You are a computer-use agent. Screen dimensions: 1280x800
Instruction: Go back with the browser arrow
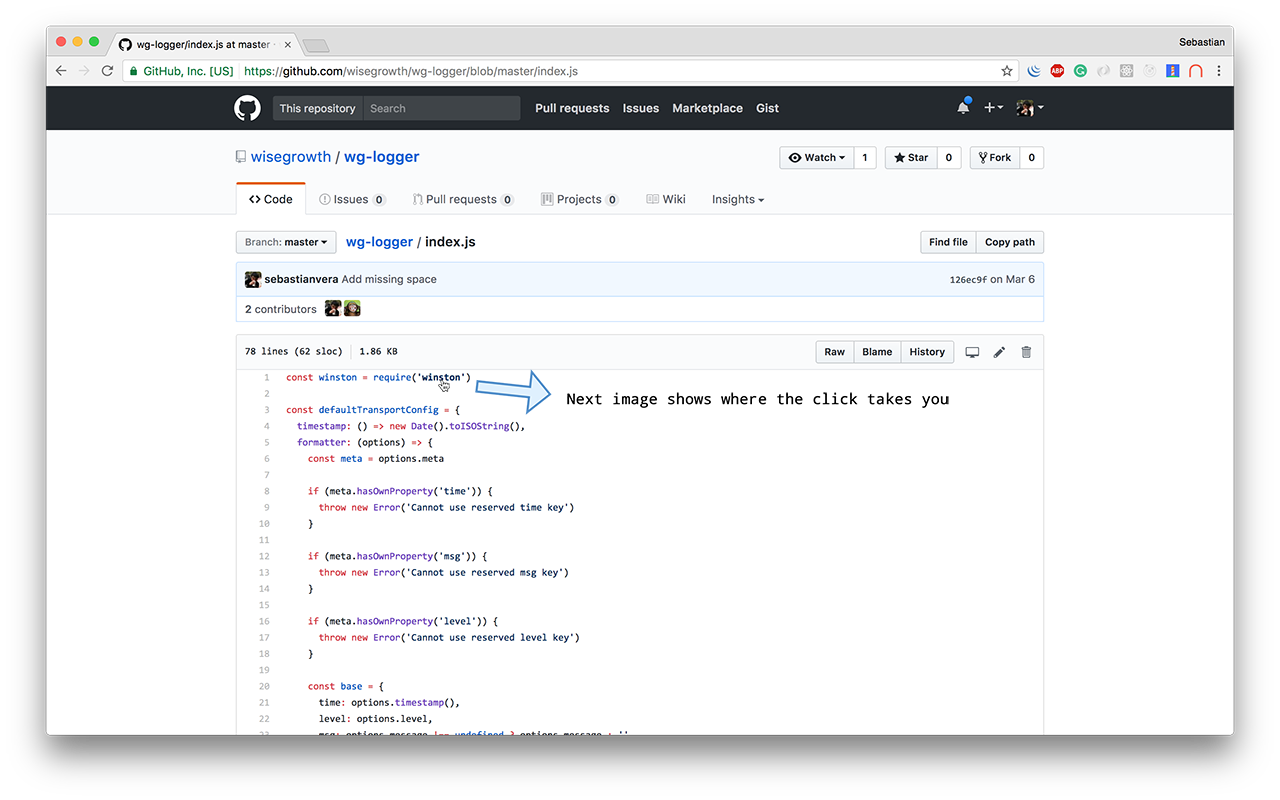pyautogui.click(x=61, y=71)
